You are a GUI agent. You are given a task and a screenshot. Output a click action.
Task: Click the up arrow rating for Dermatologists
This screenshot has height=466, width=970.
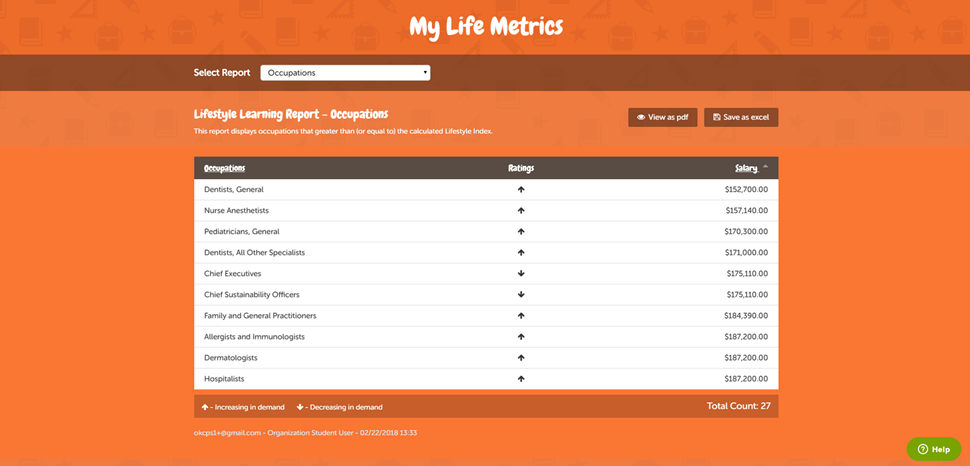[x=521, y=357]
